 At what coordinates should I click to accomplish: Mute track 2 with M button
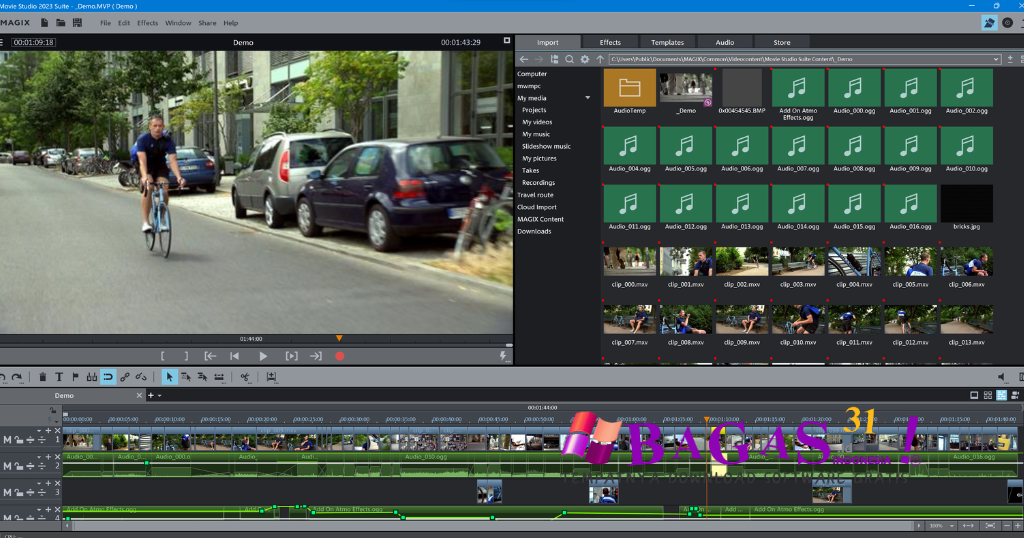click(x=7, y=466)
